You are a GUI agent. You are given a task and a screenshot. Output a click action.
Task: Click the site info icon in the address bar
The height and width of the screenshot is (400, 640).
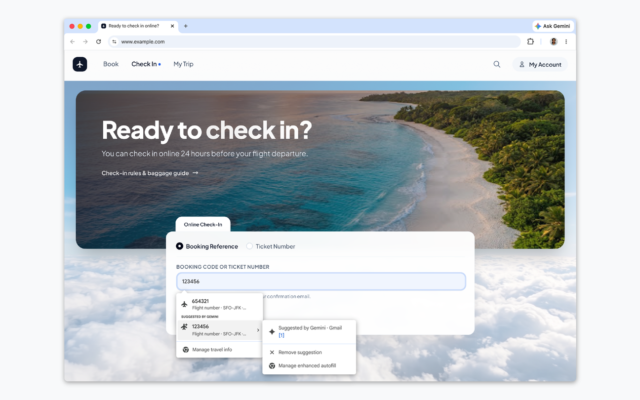pyautogui.click(x=114, y=42)
